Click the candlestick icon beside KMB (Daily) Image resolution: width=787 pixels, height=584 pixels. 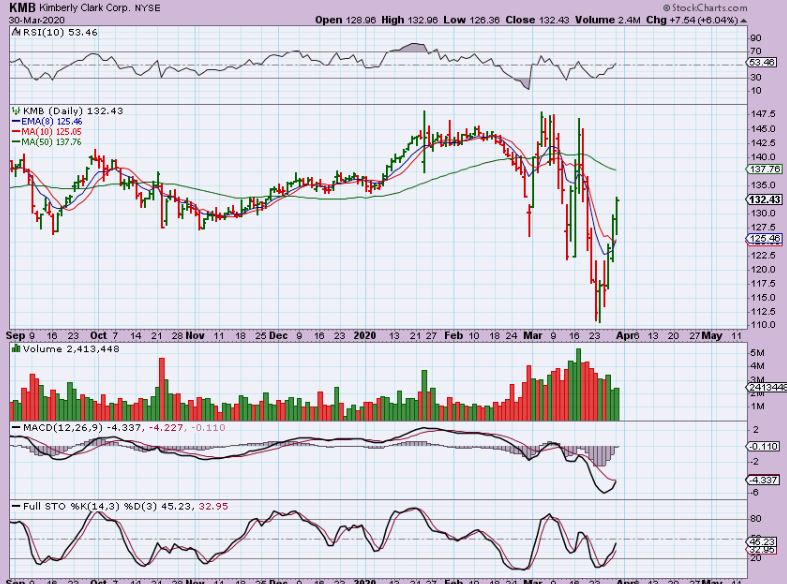pos(17,111)
